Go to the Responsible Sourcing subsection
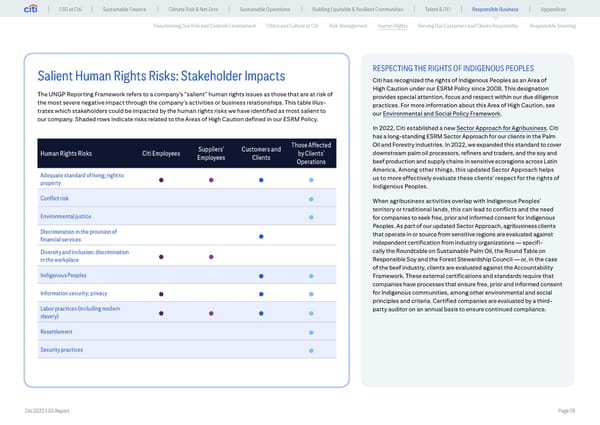Image resolution: width=600 pixels, height=425 pixels. tap(550, 28)
